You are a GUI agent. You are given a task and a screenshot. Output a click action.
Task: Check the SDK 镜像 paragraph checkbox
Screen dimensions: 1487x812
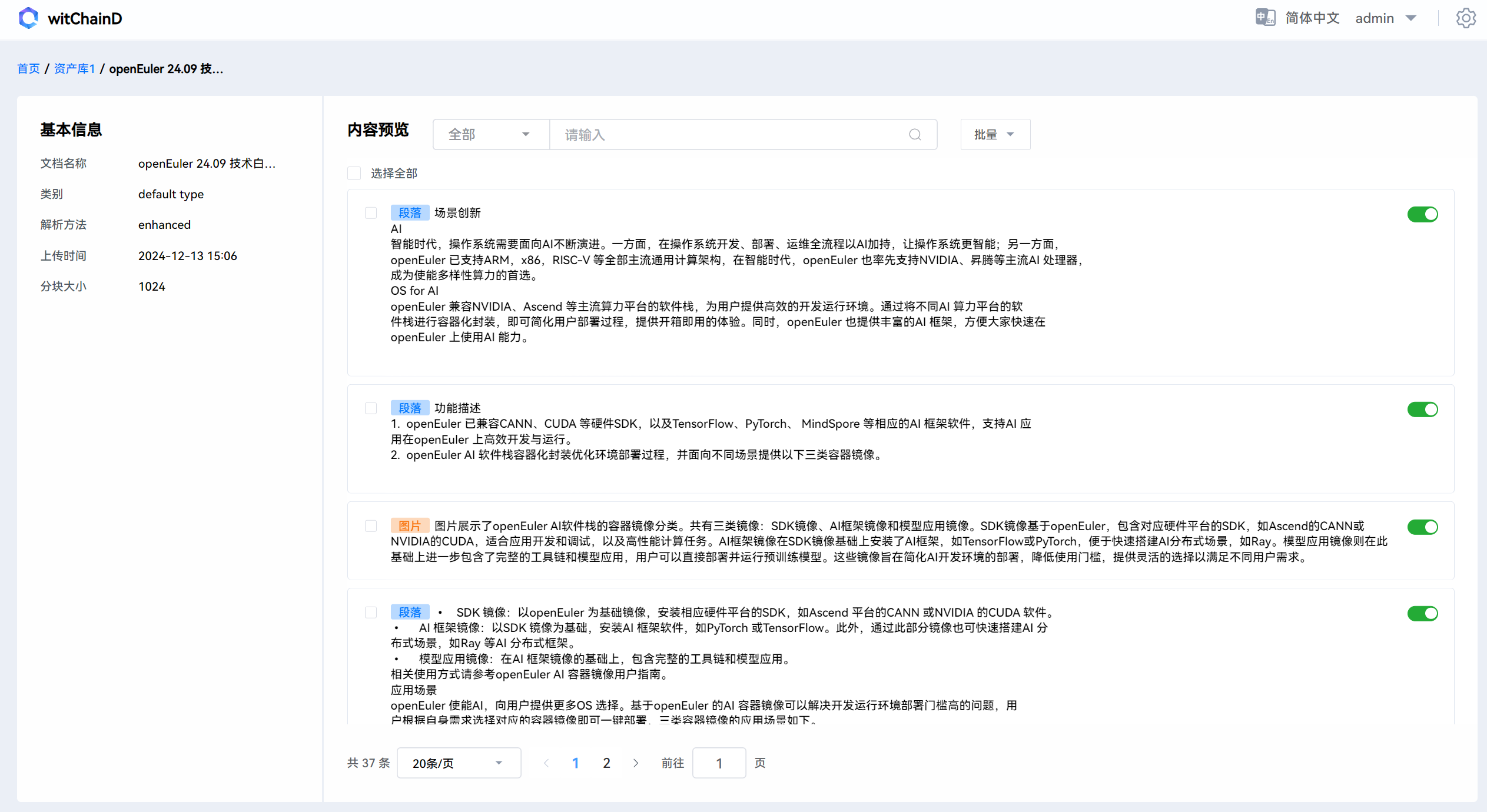(371, 612)
